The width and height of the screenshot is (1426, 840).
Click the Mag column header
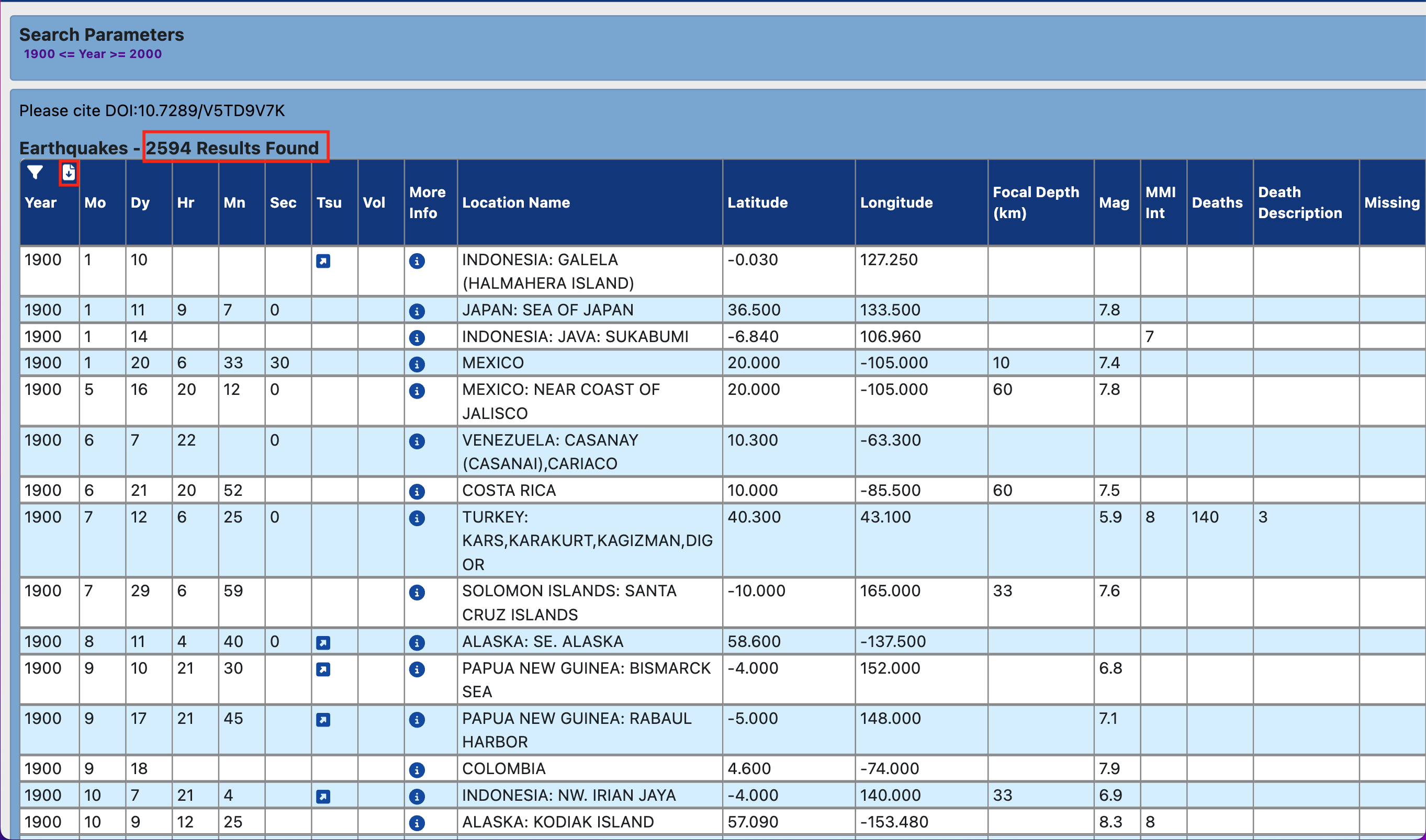pyautogui.click(x=1114, y=202)
